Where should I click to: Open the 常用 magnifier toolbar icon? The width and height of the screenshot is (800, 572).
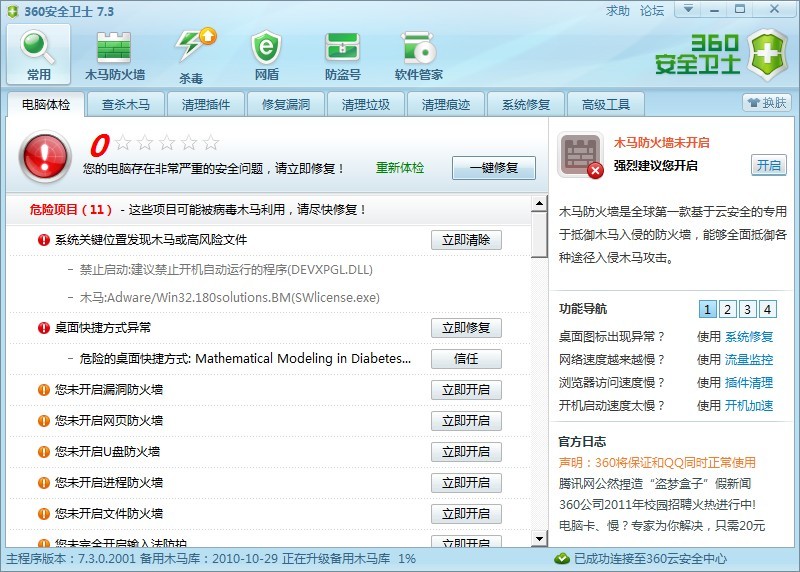click(x=38, y=54)
